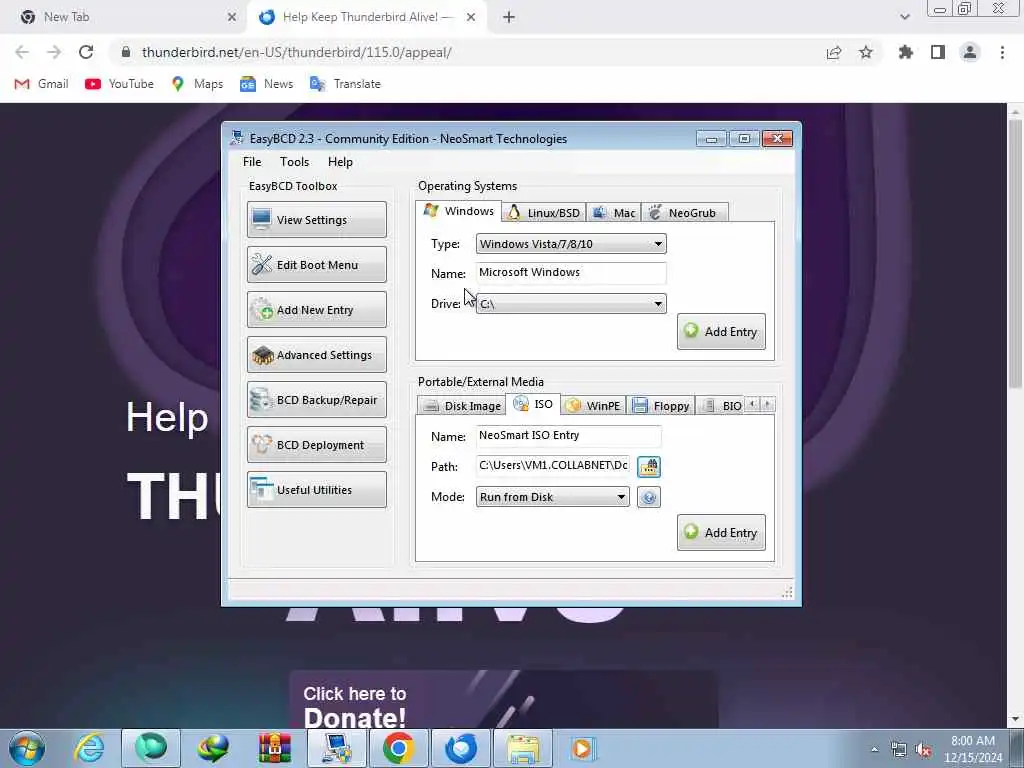1024x768 pixels.
Task: Select the ISO media tab
Action: click(534, 404)
